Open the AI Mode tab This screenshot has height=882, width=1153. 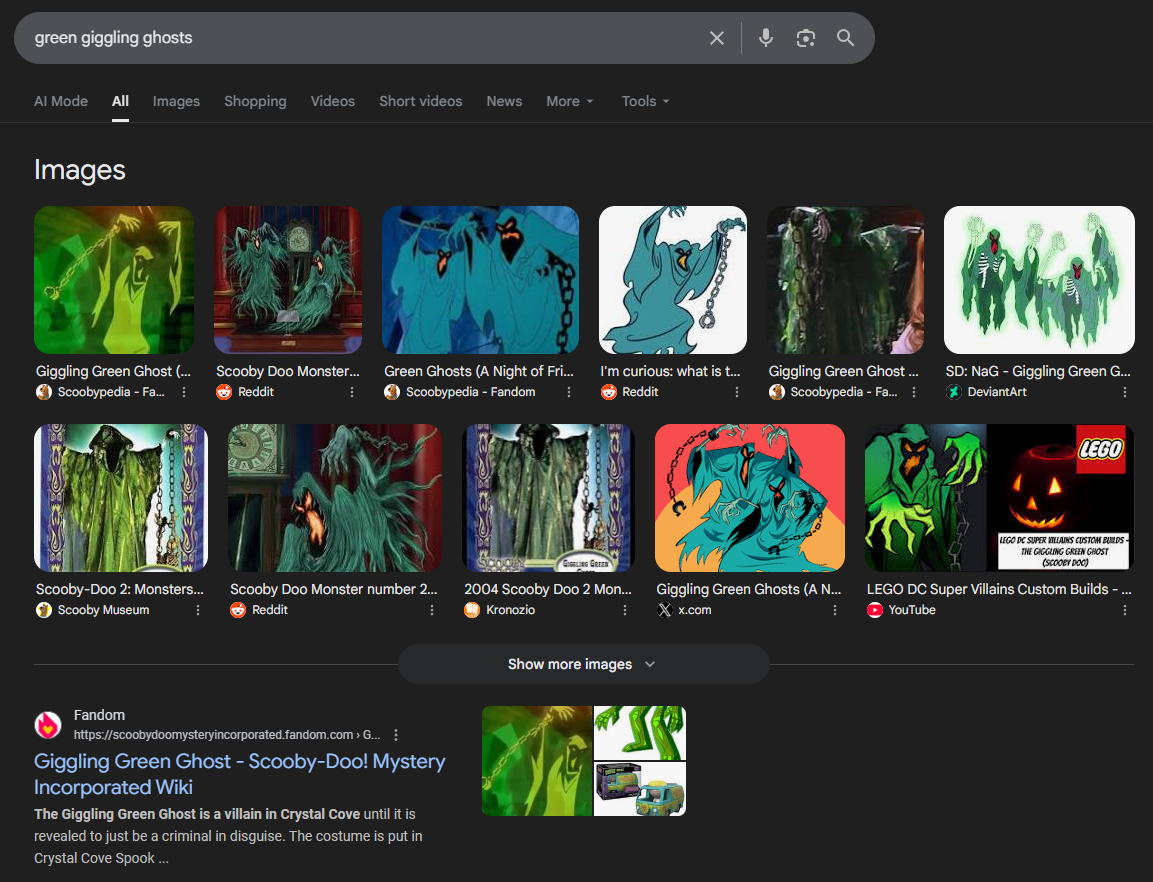click(61, 101)
